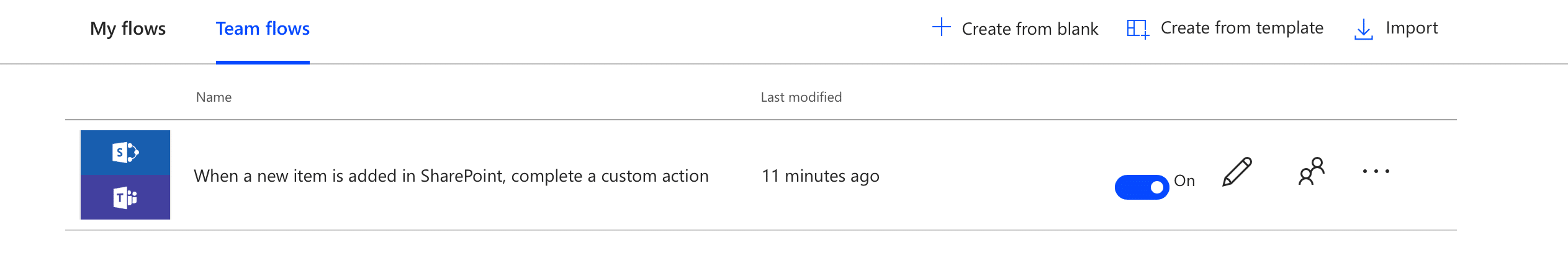Click the plus icon for Create from blank
The height and width of the screenshot is (258, 1568).
tap(941, 27)
